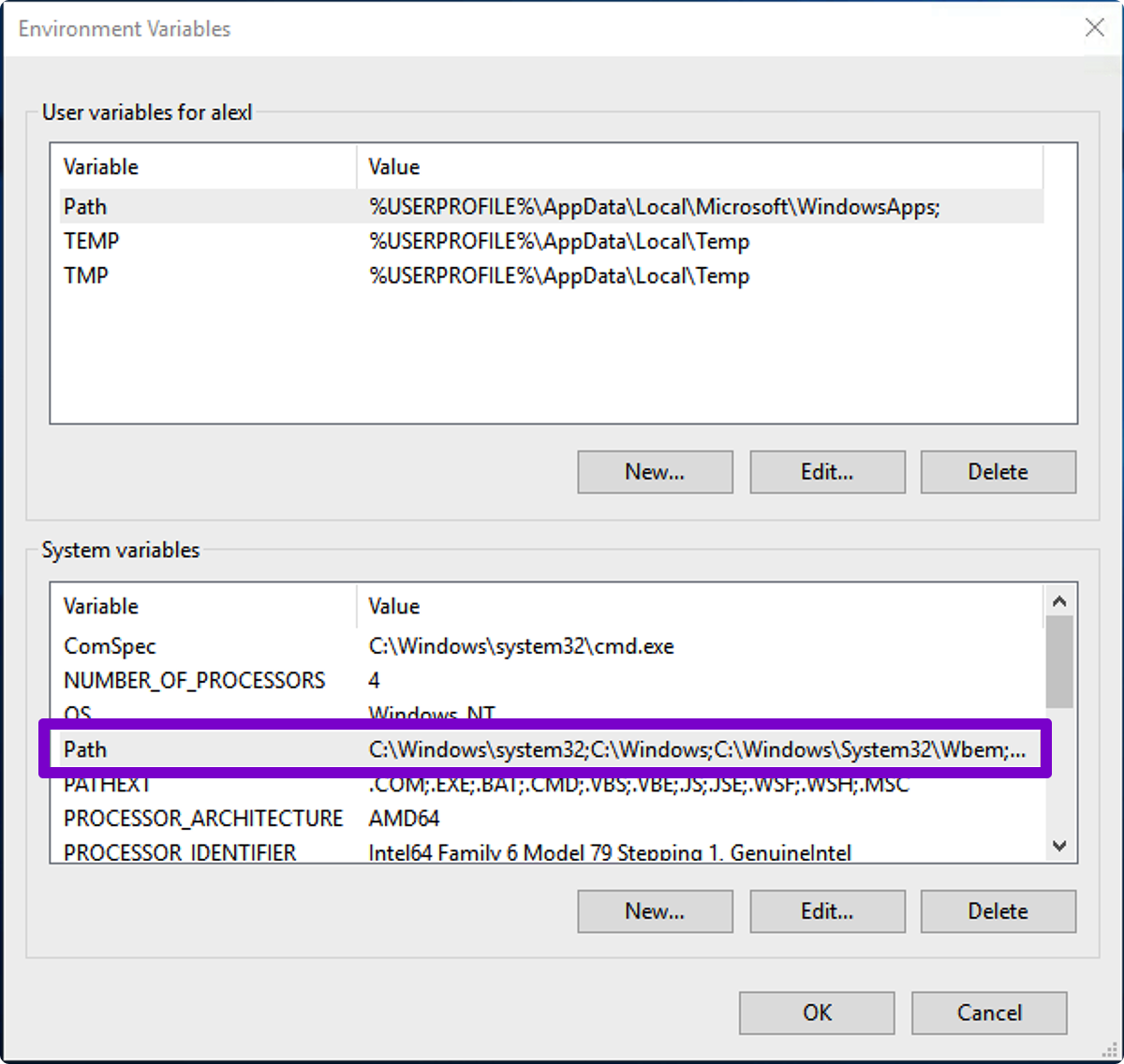Image resolution: width=1124 pixels, height=1064 pixels.
Task: Click New under User variables
Action: point(654,471)
